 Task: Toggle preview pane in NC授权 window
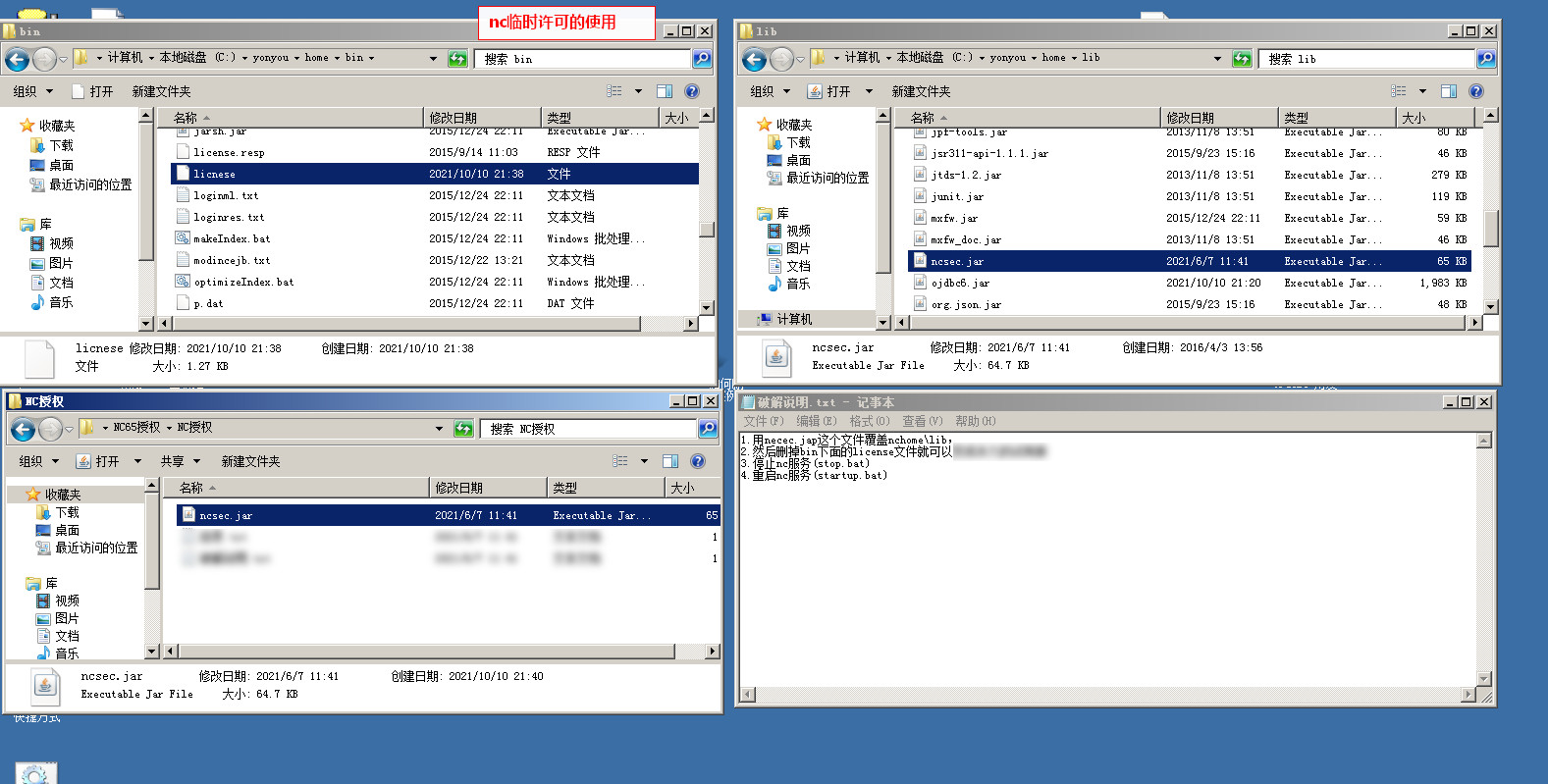point(670,461)
